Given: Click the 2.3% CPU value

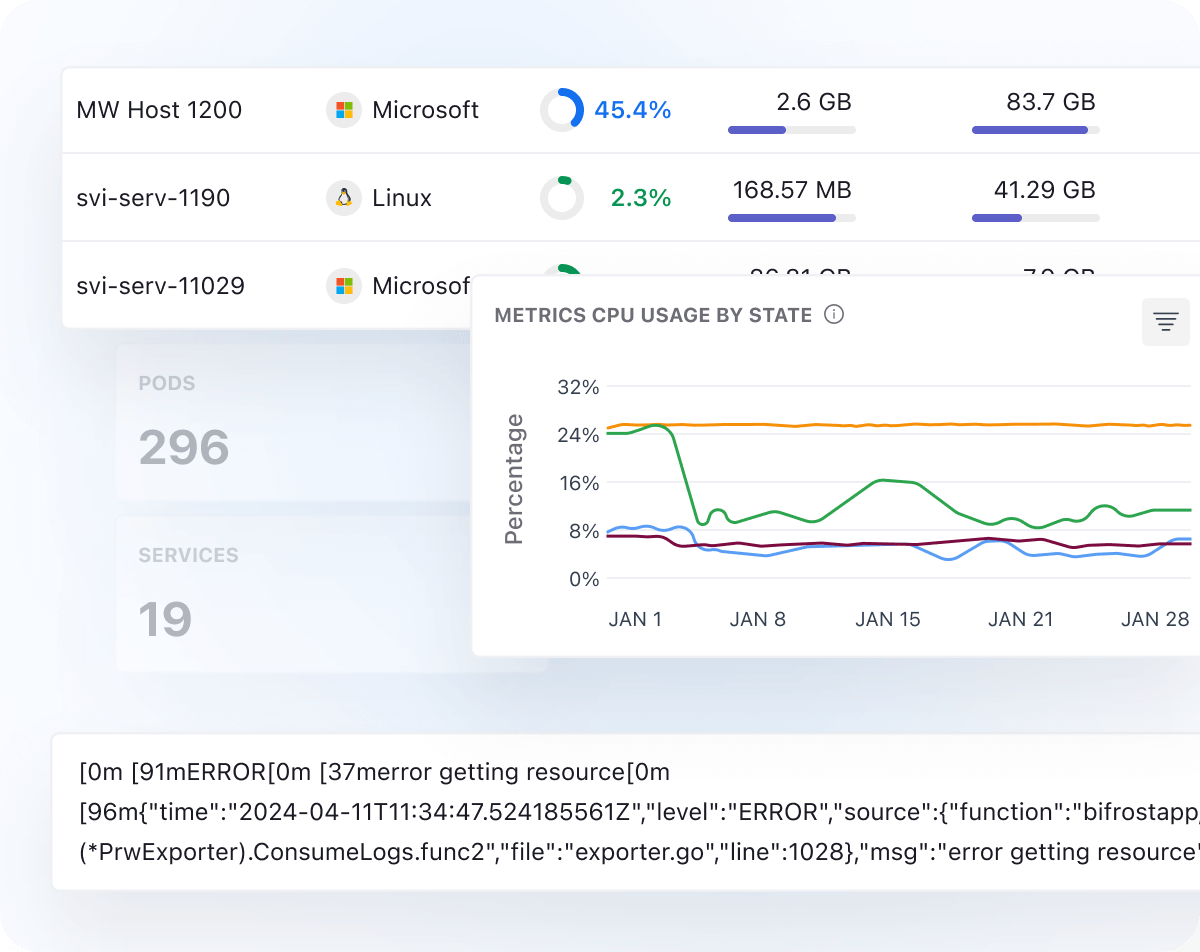Looking at the screenshot, I should [641, 198].
